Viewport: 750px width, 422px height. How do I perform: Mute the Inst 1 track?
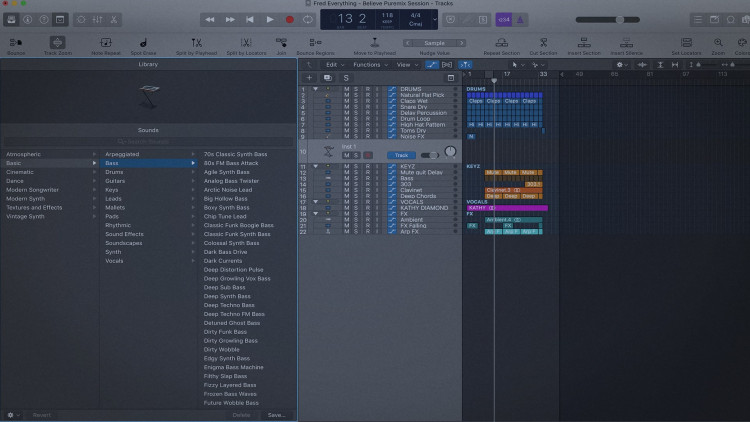point(346,155)
